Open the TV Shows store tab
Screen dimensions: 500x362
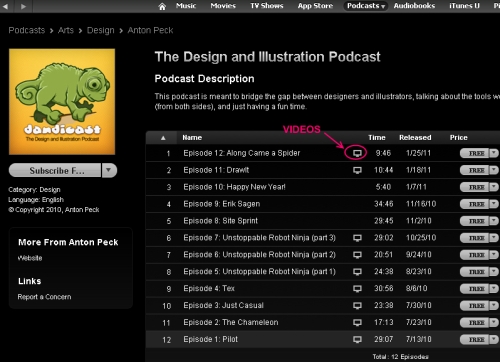(x=267, y=6)
